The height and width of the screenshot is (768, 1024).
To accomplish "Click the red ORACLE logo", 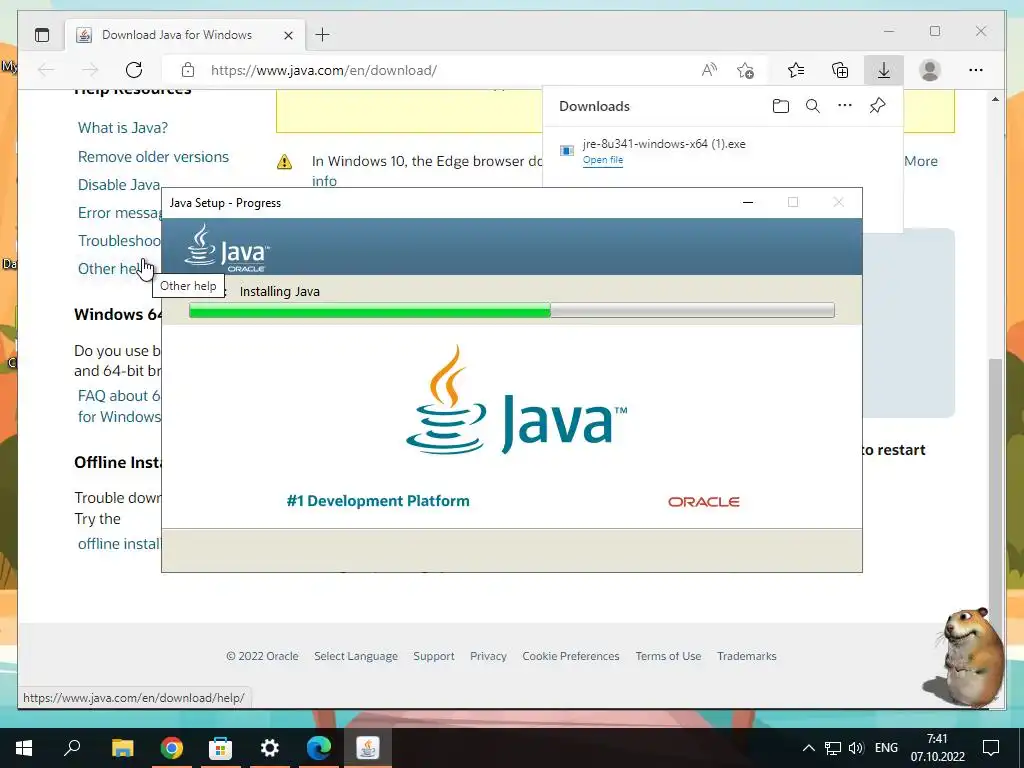I will [704, 502].
